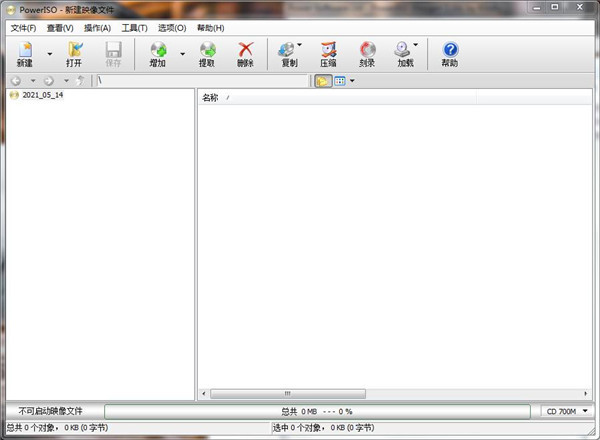Click the Copy (复制) disc icon
The height and width of the screenshot is (440, 600).
click(287, 54)
